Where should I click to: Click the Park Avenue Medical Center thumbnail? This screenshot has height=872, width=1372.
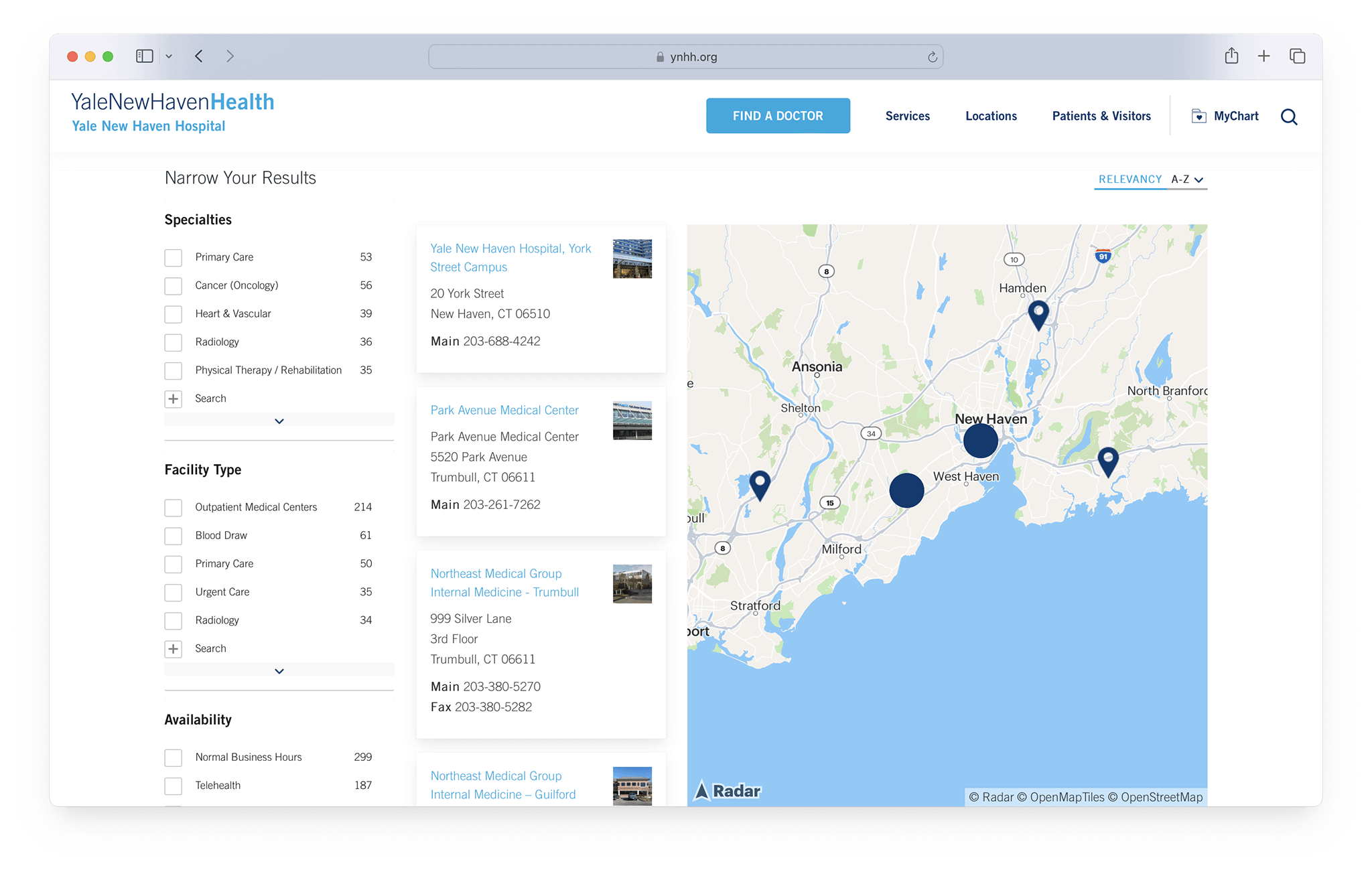click(632, 421)
